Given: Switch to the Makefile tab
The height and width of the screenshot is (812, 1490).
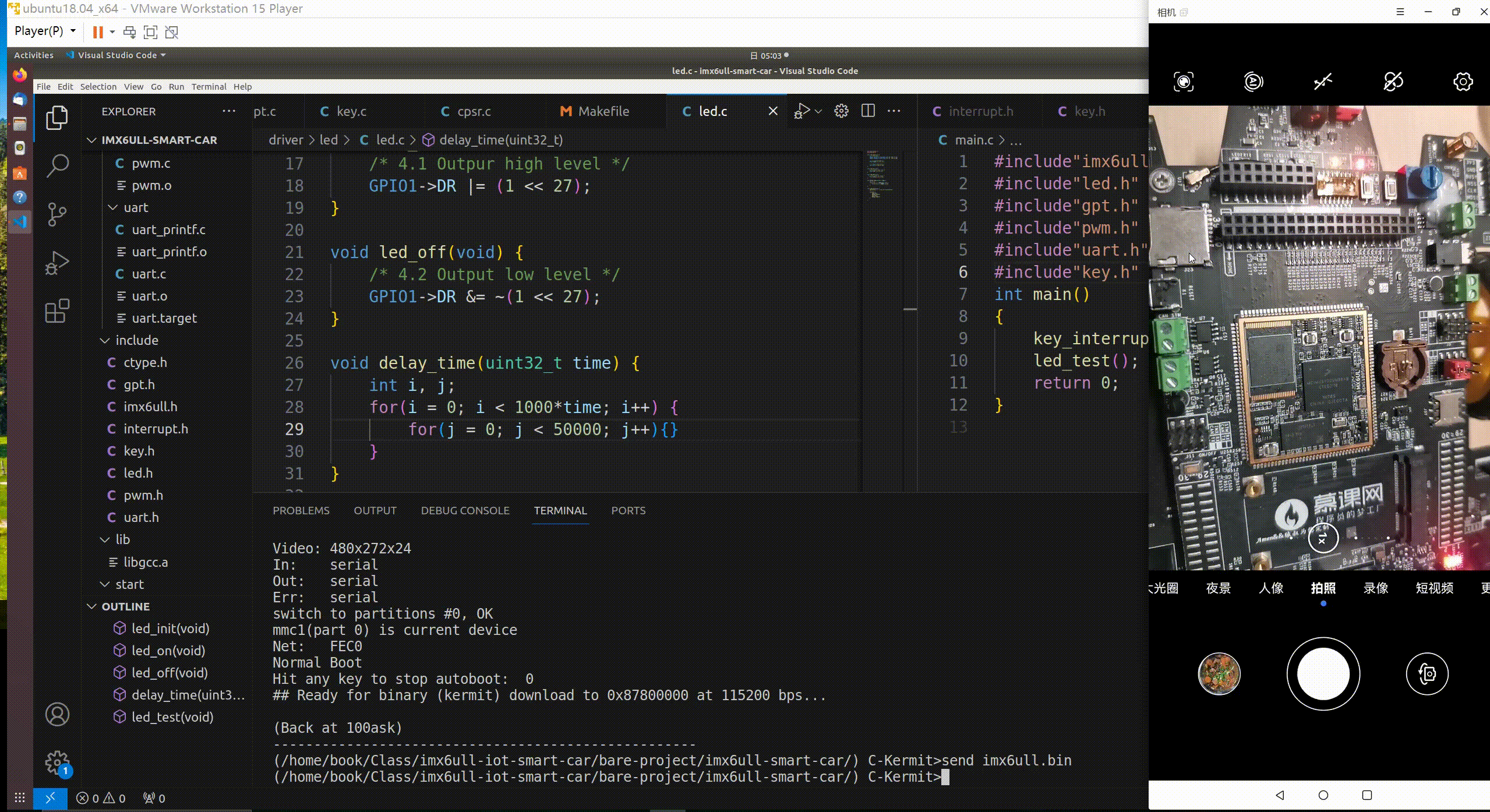Looking at the screenshot, I should (595, 111).
